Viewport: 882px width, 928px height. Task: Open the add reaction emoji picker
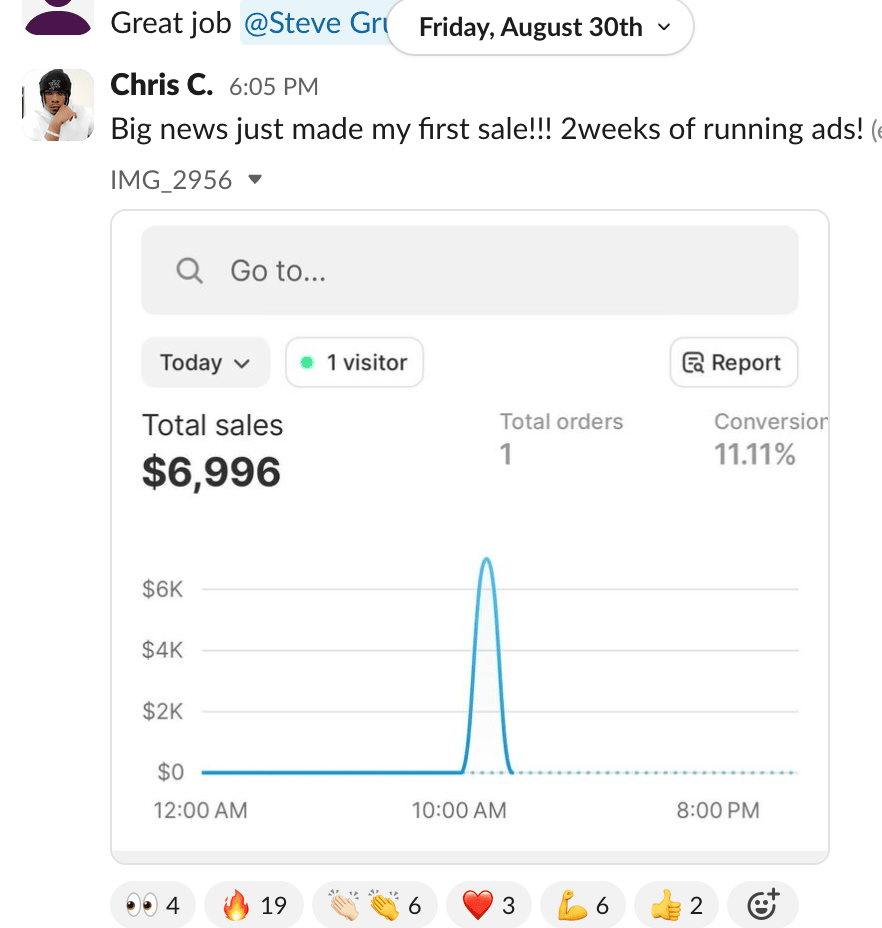pyautogui.click(x=764, y=906)
